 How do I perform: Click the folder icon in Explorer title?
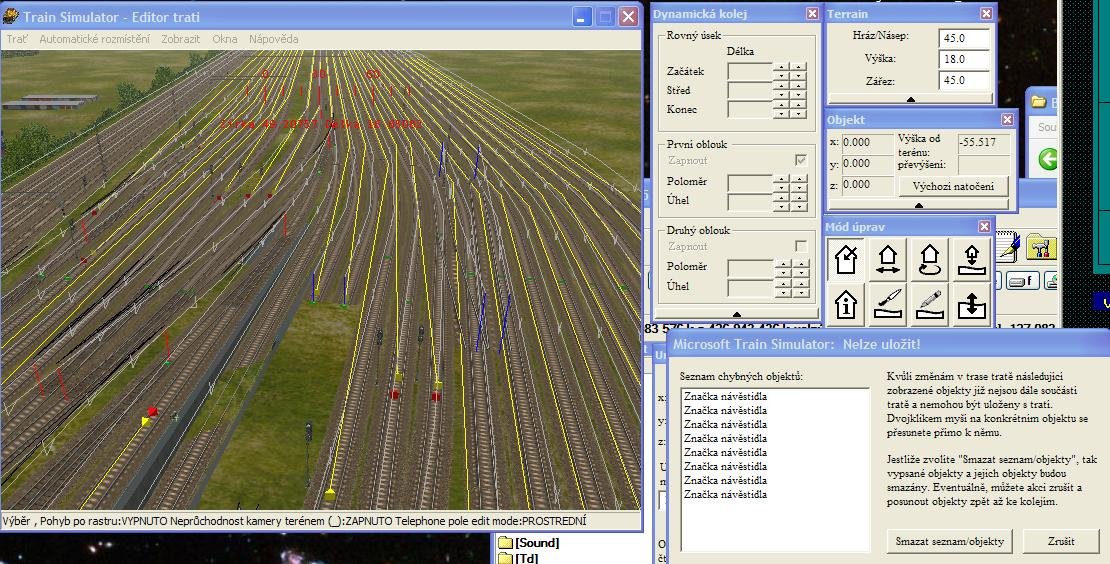1039,102
